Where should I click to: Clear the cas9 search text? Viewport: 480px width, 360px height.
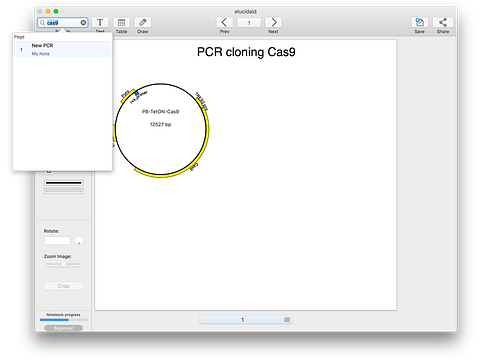(83, 23)
